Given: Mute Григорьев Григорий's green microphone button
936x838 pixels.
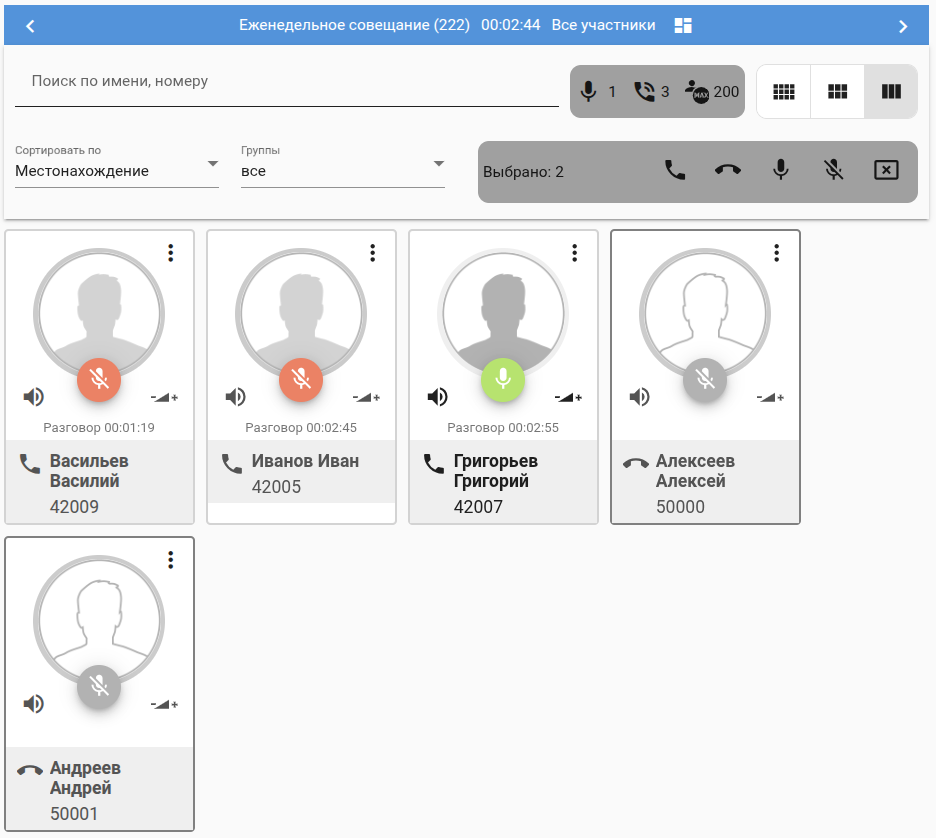Looking at the screenshot, I should [503, 380].
